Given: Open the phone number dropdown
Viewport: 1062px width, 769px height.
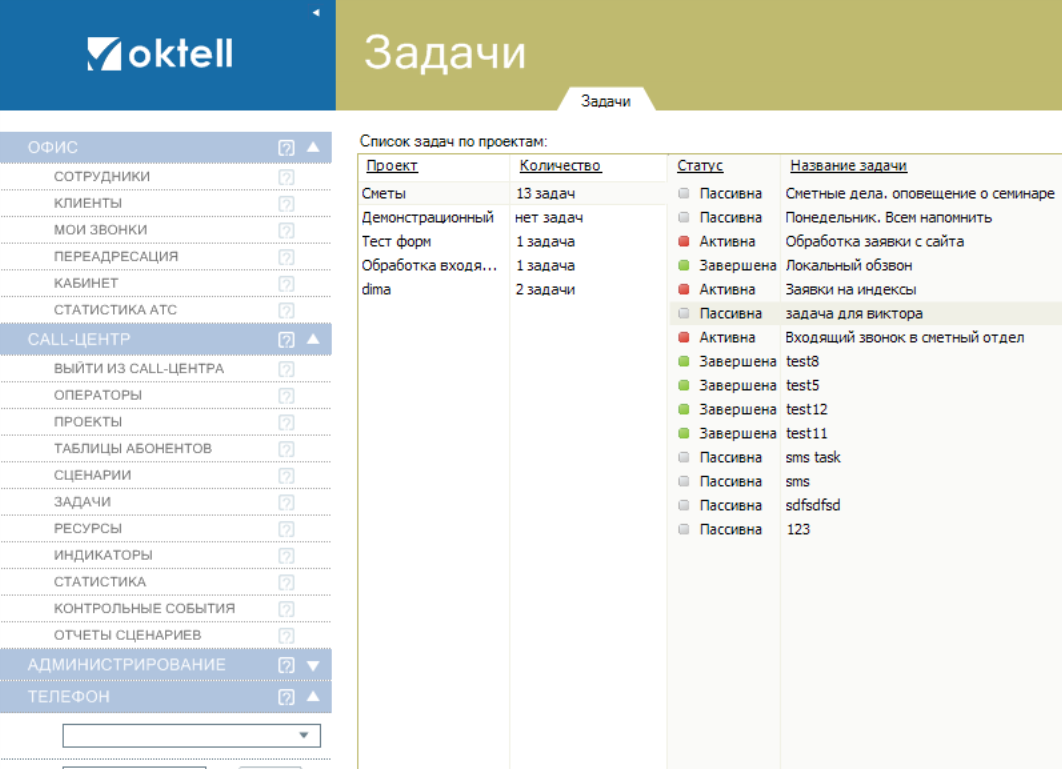Looking at the screenshot, I should pyautogui.click(x=304, y=736).
